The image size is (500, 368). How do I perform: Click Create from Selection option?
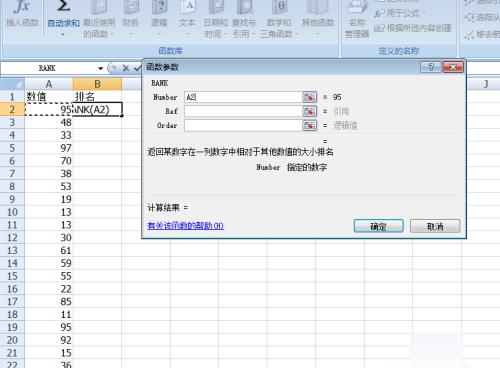click(413, 28)
